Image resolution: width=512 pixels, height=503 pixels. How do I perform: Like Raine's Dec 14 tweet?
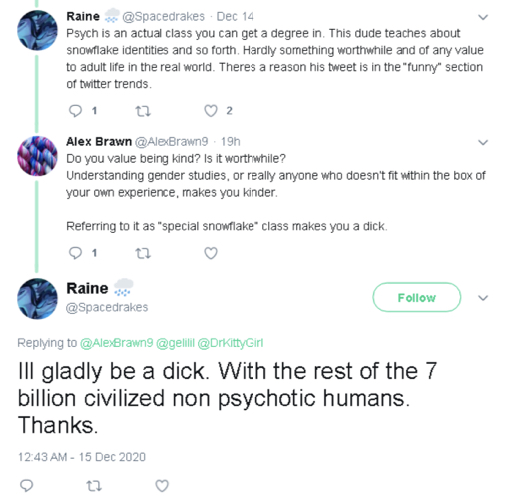211,111
